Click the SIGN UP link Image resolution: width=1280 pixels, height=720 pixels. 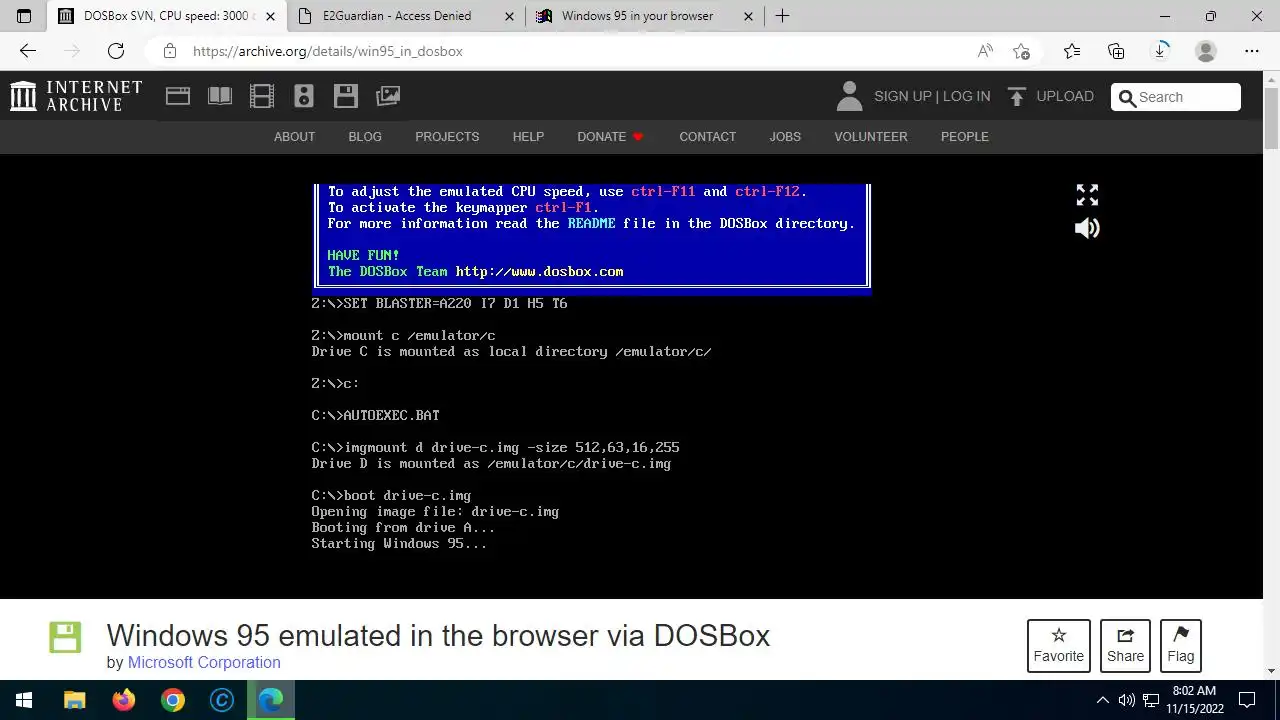[902, 96]
